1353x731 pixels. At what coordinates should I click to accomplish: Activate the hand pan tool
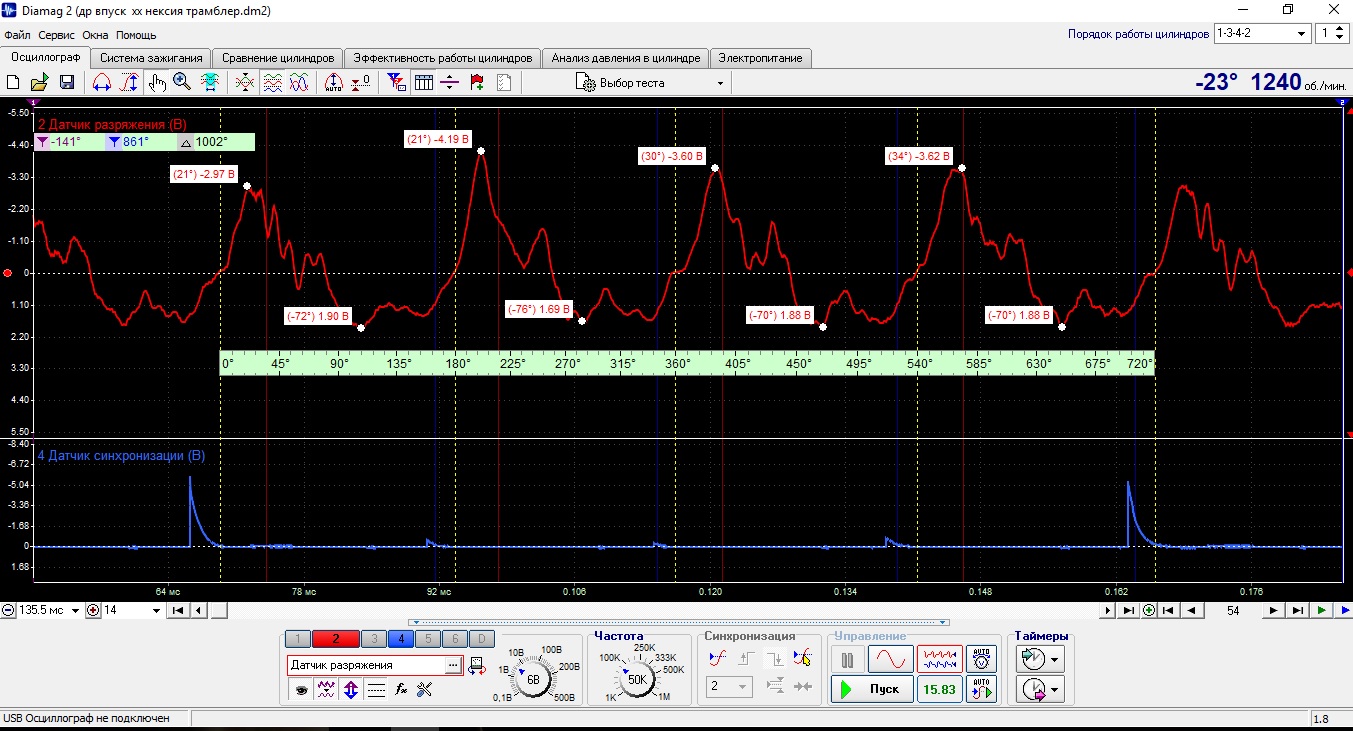click(x=156, y=83)
